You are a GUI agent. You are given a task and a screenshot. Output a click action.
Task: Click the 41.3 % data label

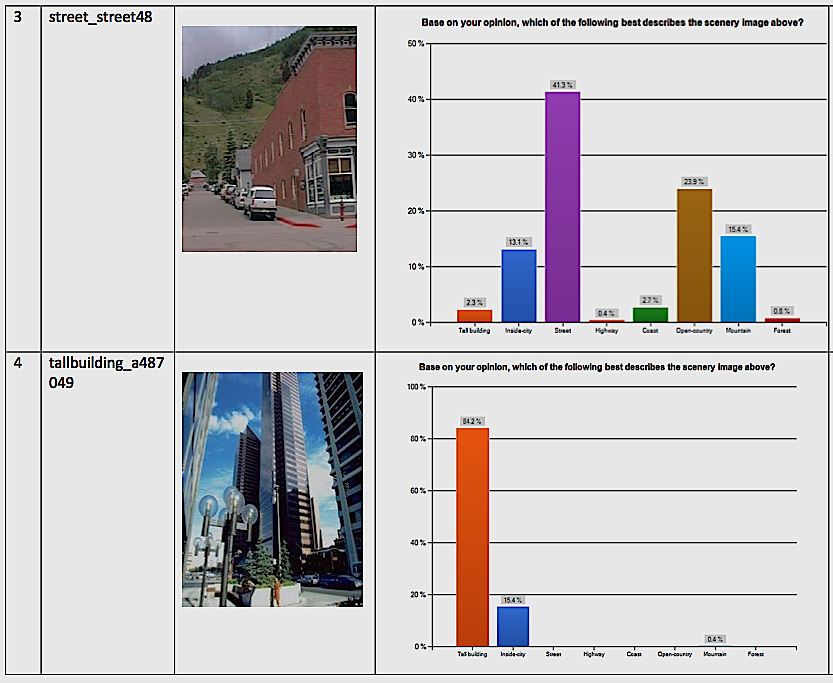(x=562, y=85)
